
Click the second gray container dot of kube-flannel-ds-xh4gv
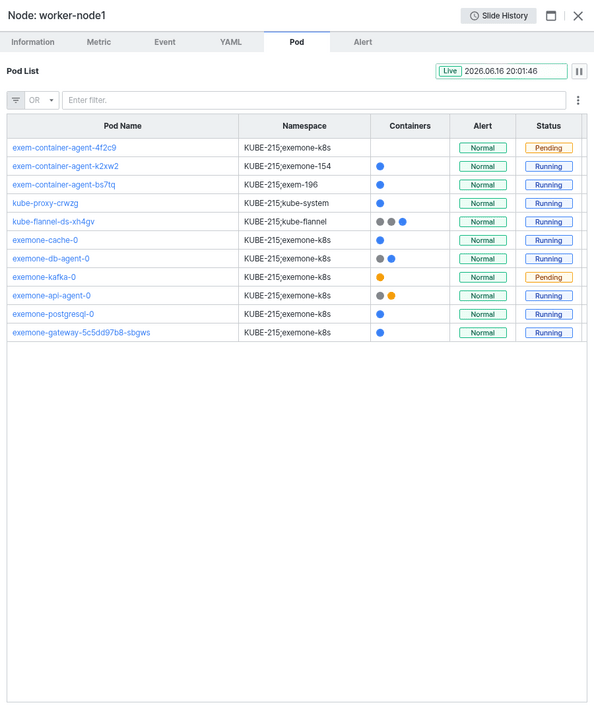click(x=391, y=222)
